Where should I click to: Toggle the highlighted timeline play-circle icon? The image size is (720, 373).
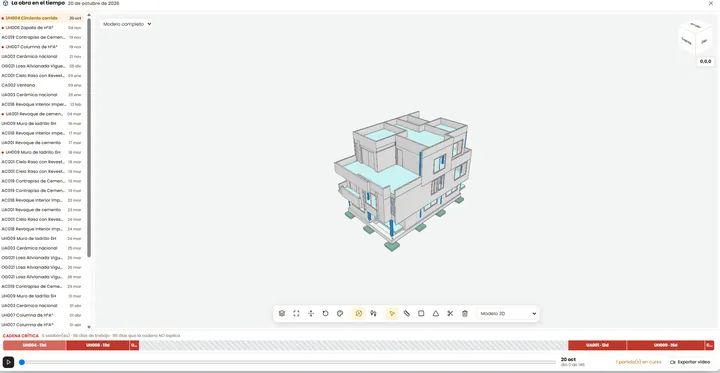click(359, 313)
